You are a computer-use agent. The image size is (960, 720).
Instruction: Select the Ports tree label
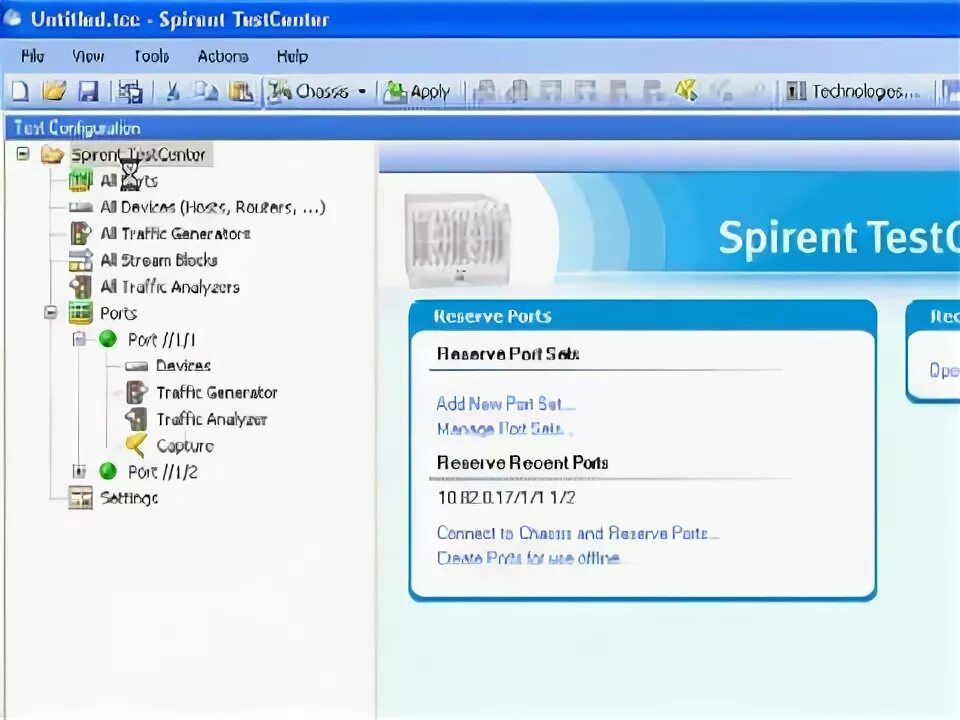click(118, 313)
